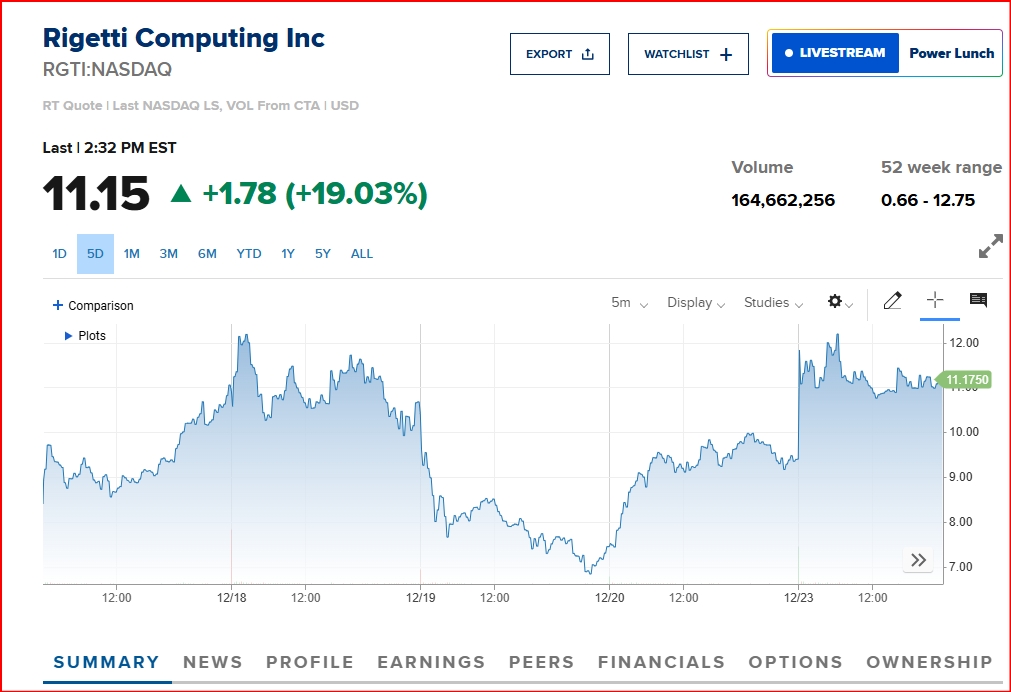Click Export with share icon
This screenshot has width=1011, height=692.
(x=560, y=54)
